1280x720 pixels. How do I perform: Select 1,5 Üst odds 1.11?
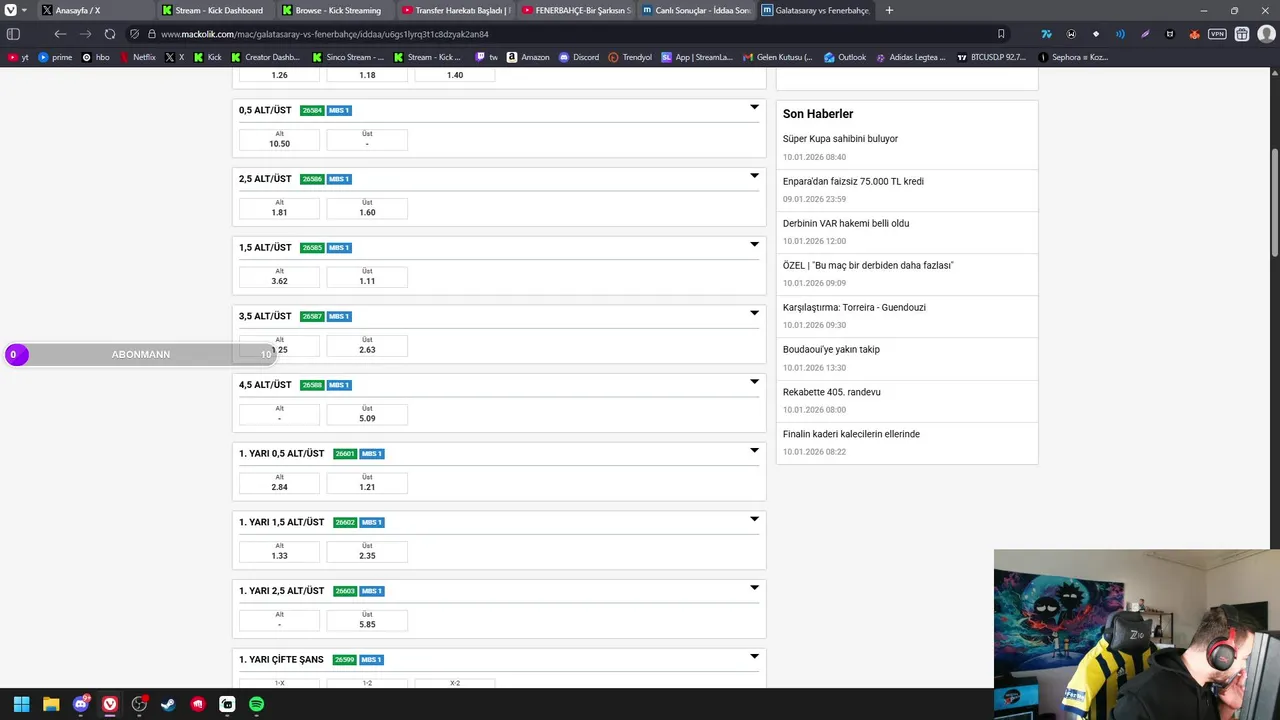coord(367,277)
